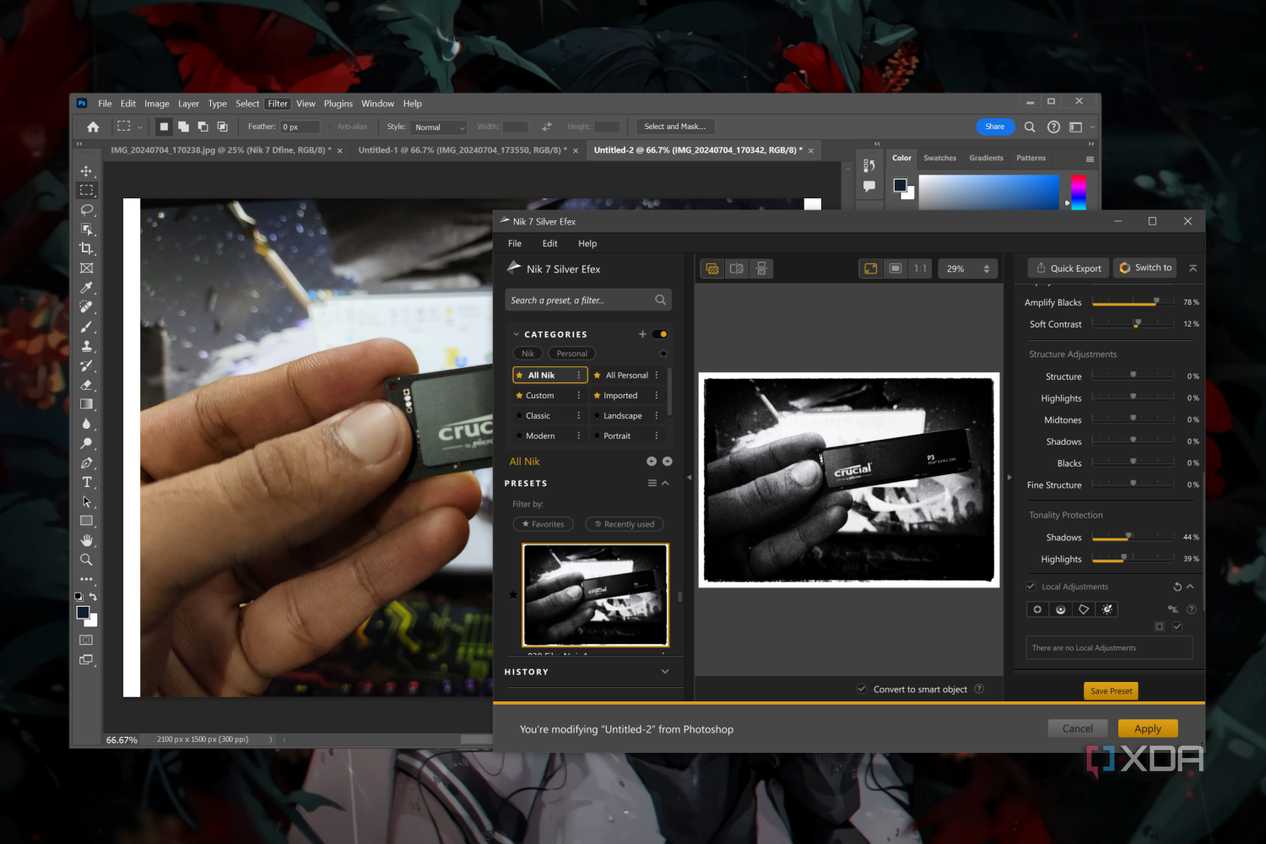Click the Soft Contrast slider
1266x844 pixels.
[1133, 324]
